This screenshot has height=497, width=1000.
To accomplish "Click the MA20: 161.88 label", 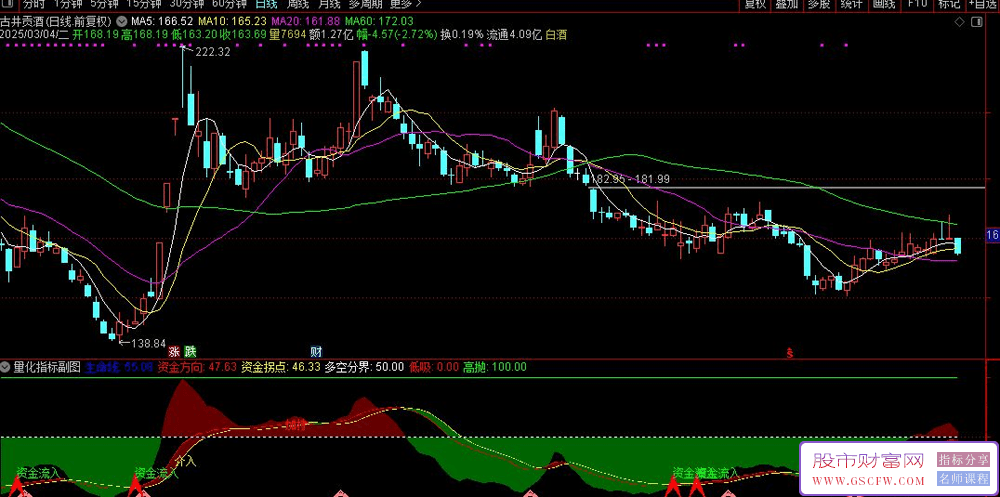I will point(306,21).
